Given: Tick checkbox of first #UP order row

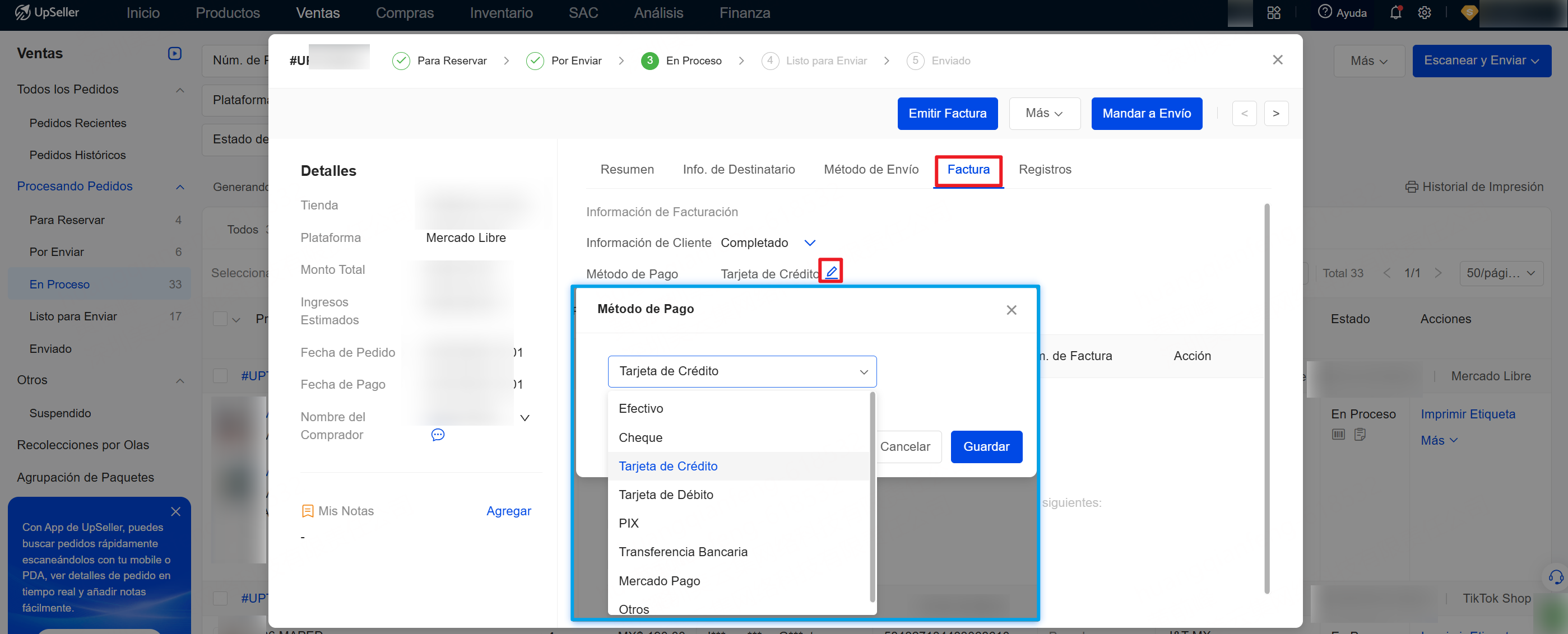Looking at the screenshot, I should (220, 376).
